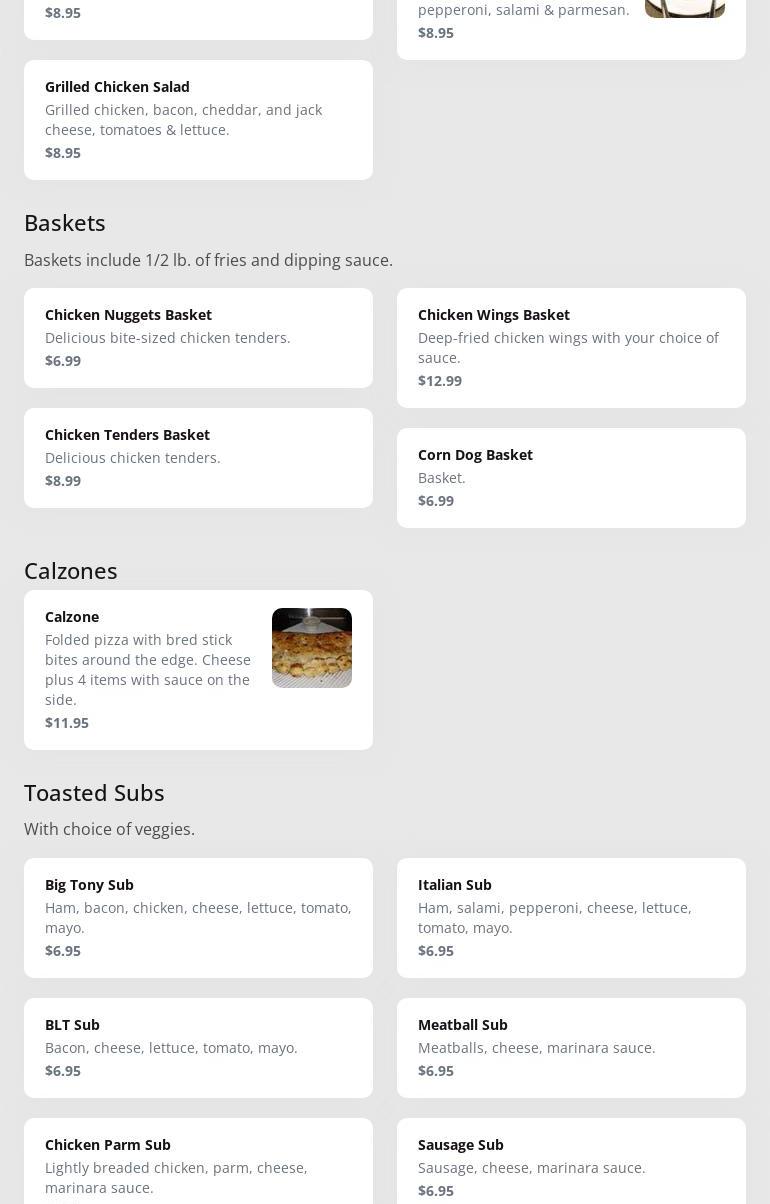Select the Chicken Parm Sub
The height and width of the screenshot is (1204, 770).
point(198,1164)
